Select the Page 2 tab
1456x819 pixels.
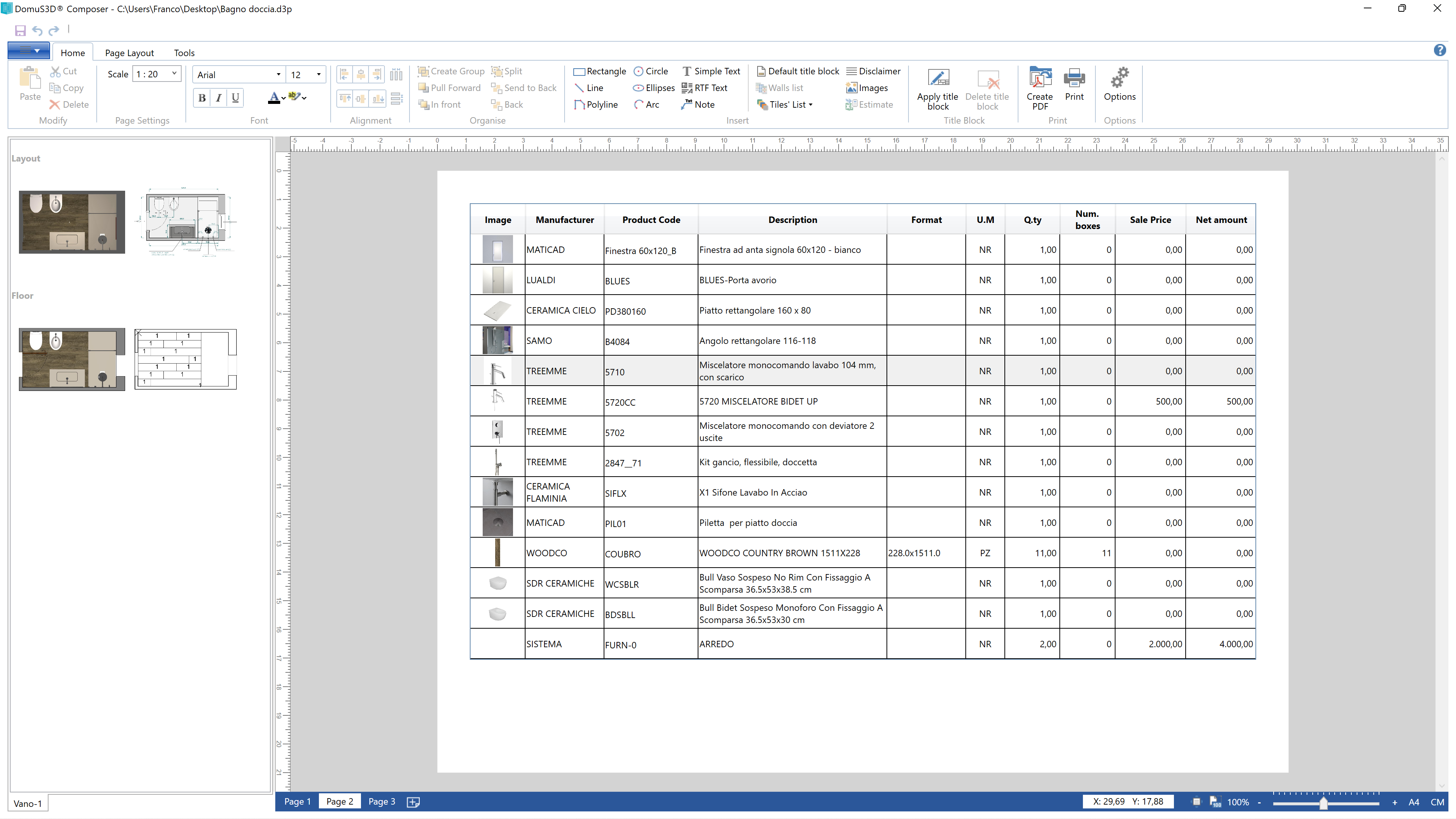tap(340, 802)
